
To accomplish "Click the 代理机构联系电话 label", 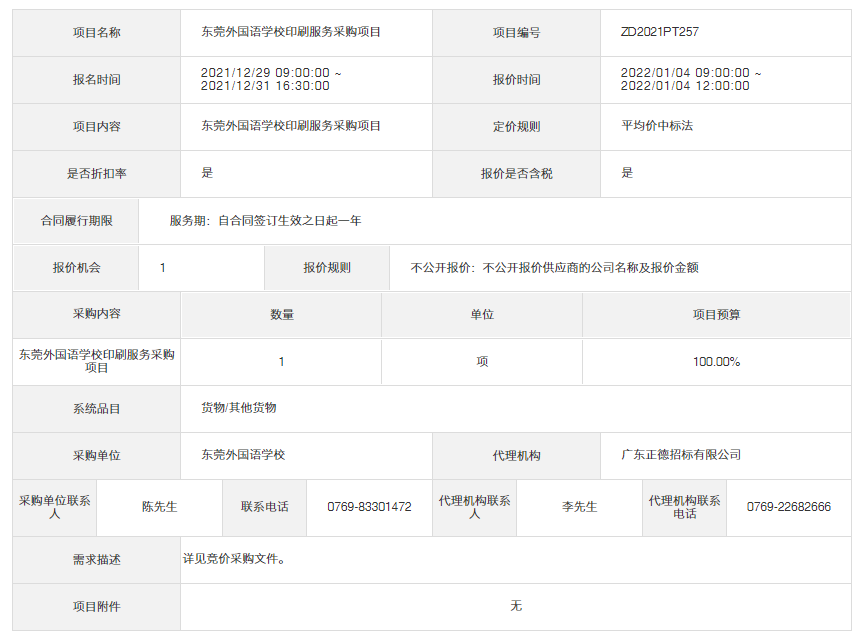I will pos(684,507).
